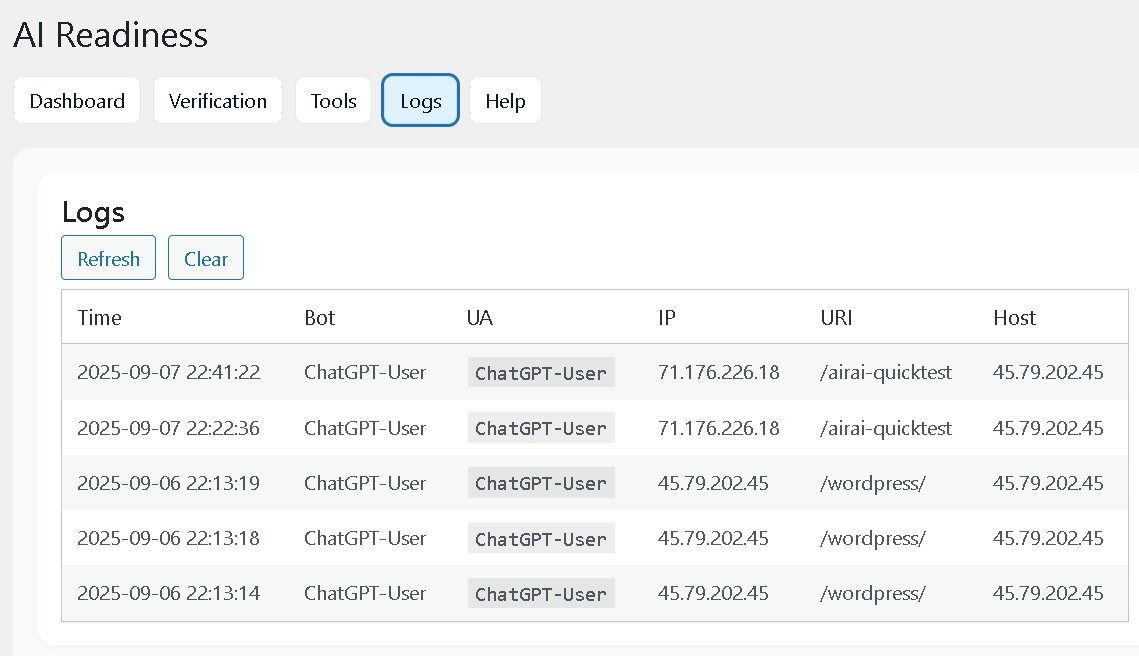
Task: Click the URI column header
Action: [836, 318]
